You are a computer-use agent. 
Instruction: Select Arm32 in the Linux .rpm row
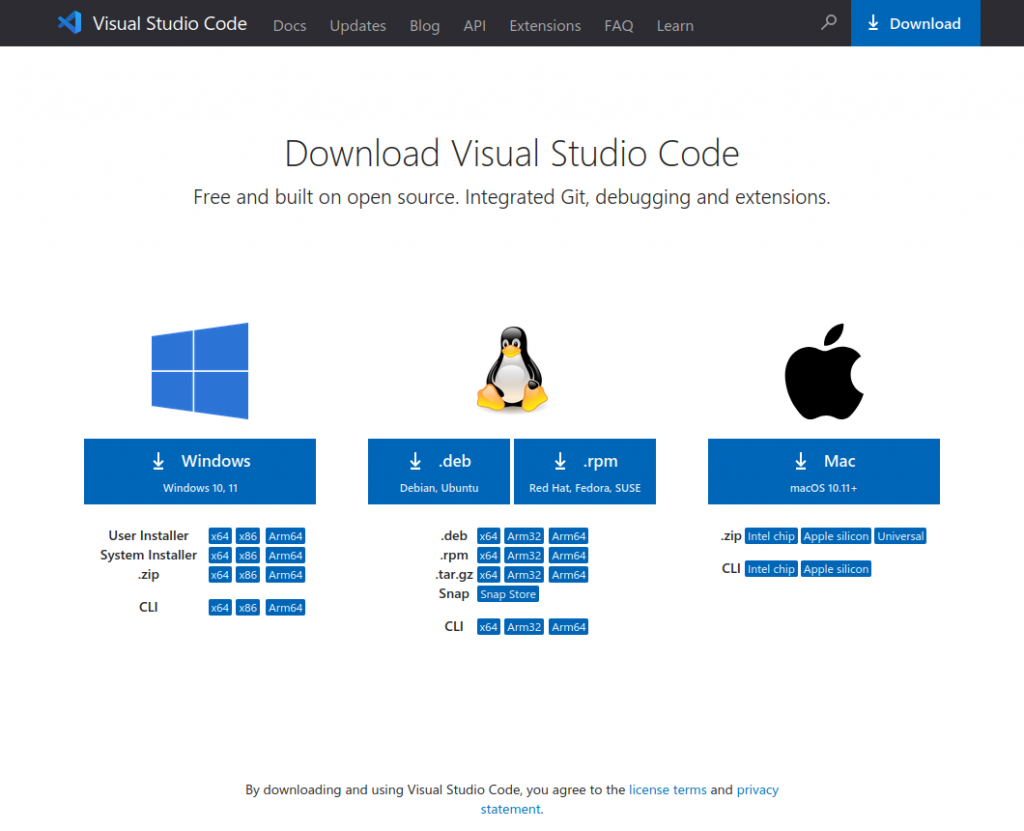click(x=524, y=555)
